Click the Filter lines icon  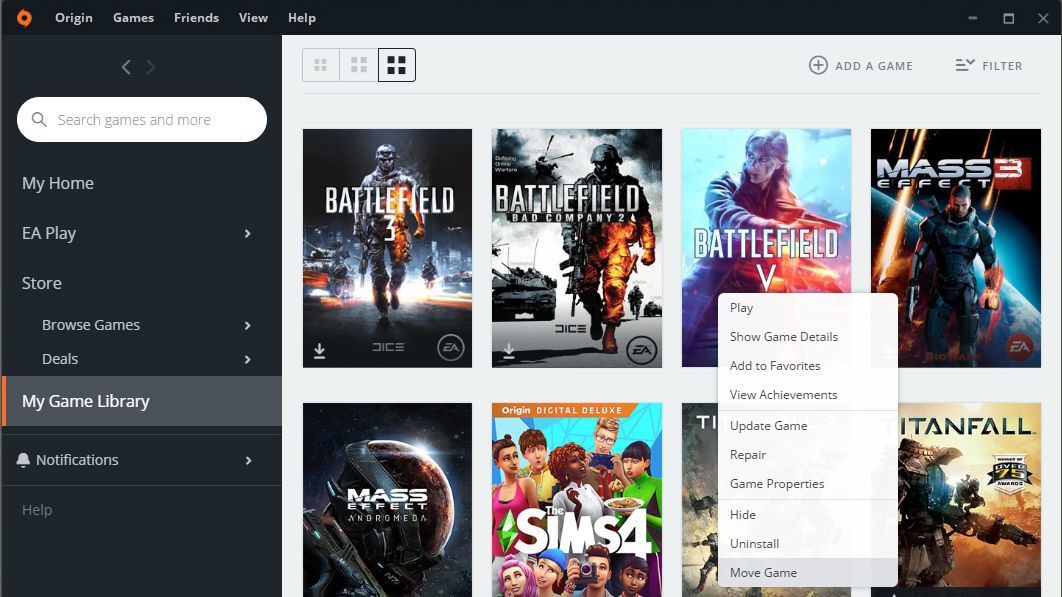pyautogui.click(x=965, y=65)
